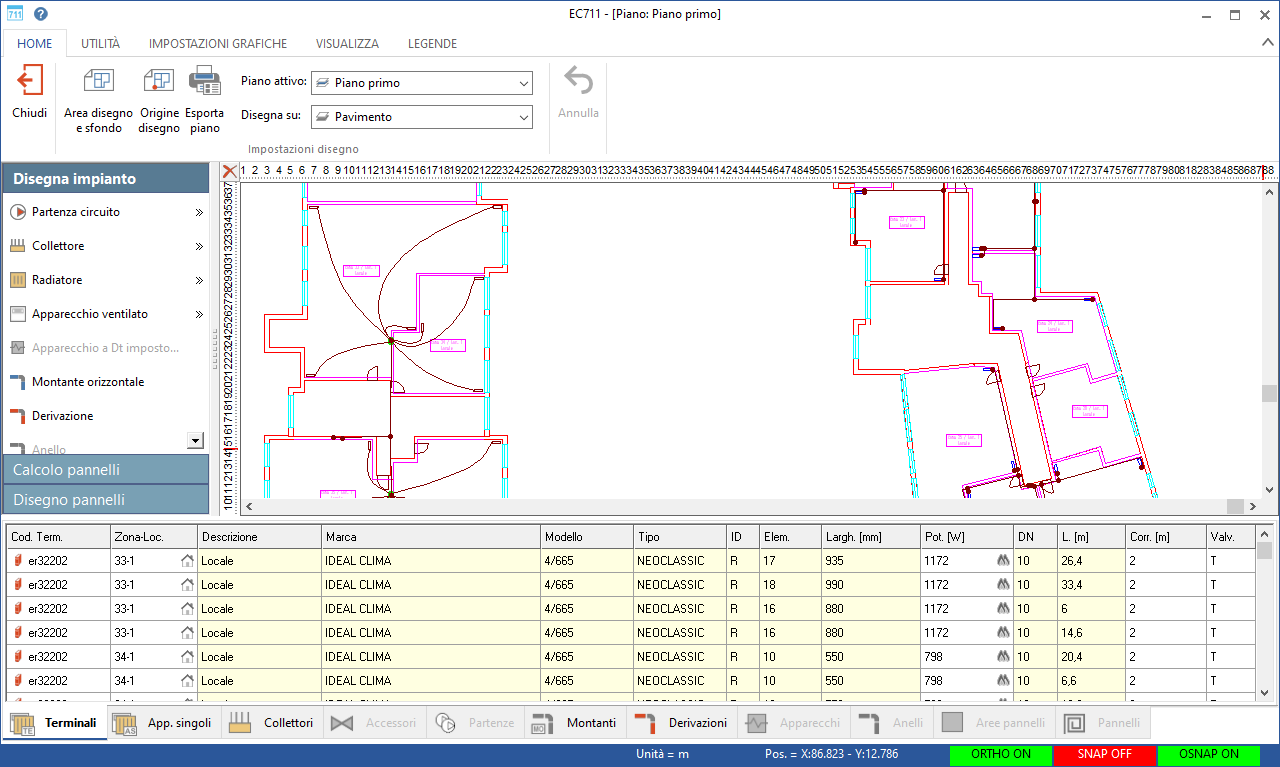Screen dimensions: 1280x767
Task: Select the Collettore drawing tool
Action: pyautogui.click(x=58, y=246)
